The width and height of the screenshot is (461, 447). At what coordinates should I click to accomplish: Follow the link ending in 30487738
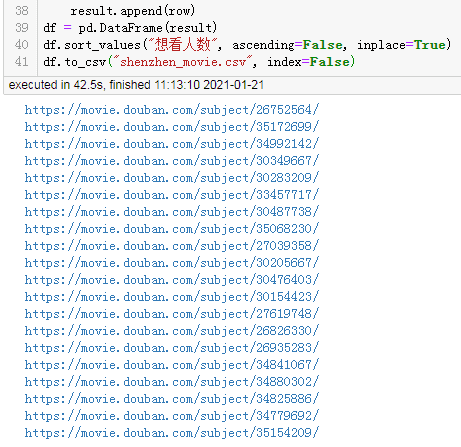[x=172, y=212]
